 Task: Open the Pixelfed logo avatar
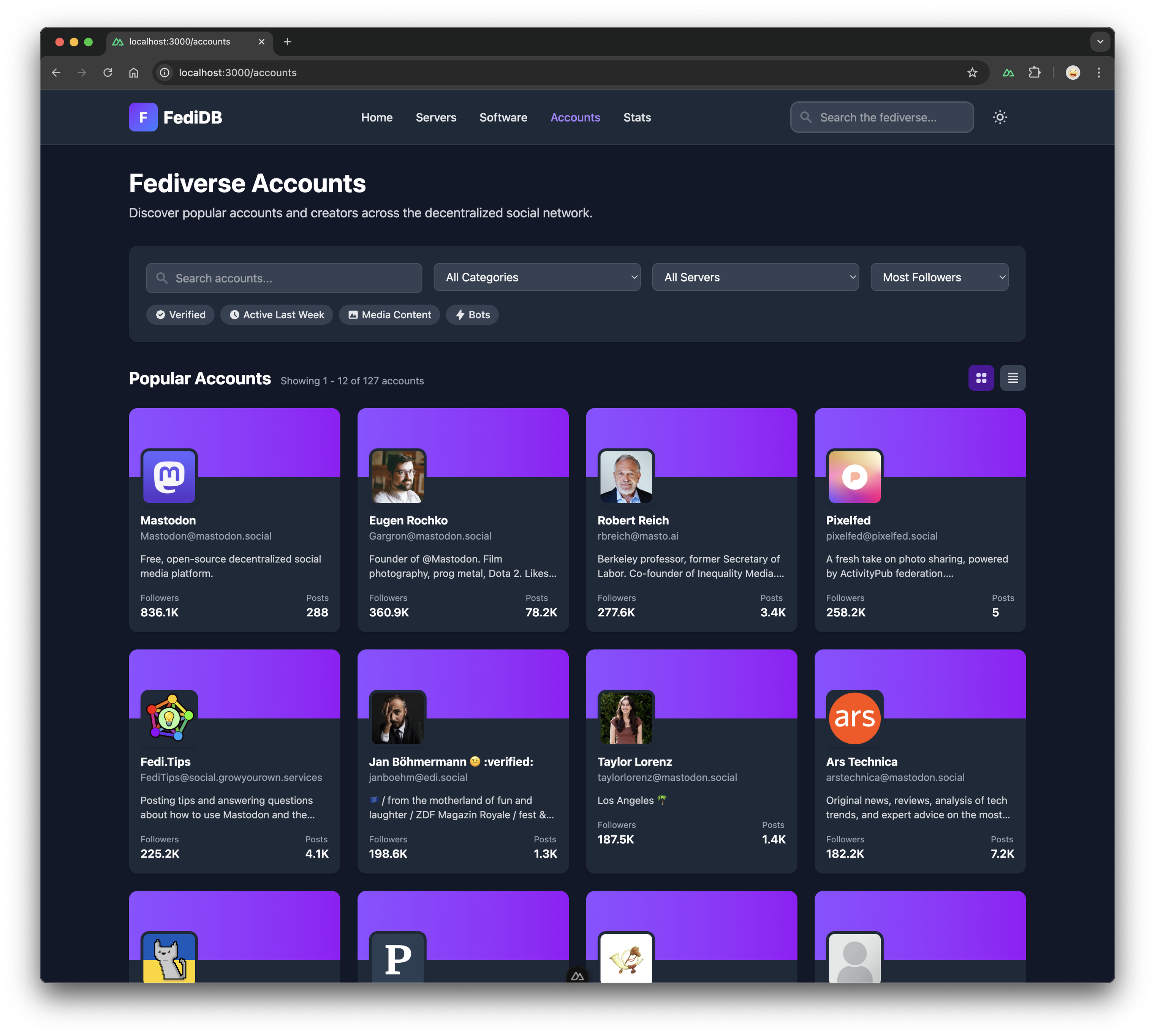854,477
